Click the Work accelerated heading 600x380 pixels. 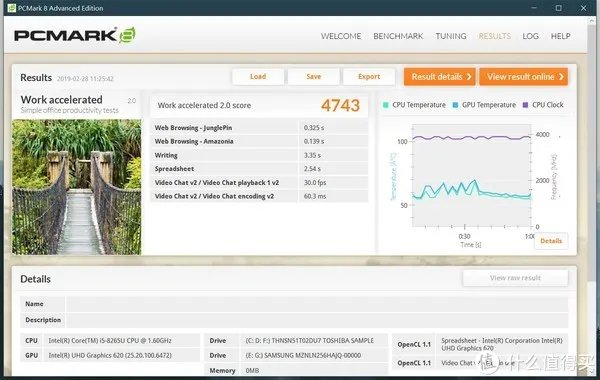coord(62,99)
